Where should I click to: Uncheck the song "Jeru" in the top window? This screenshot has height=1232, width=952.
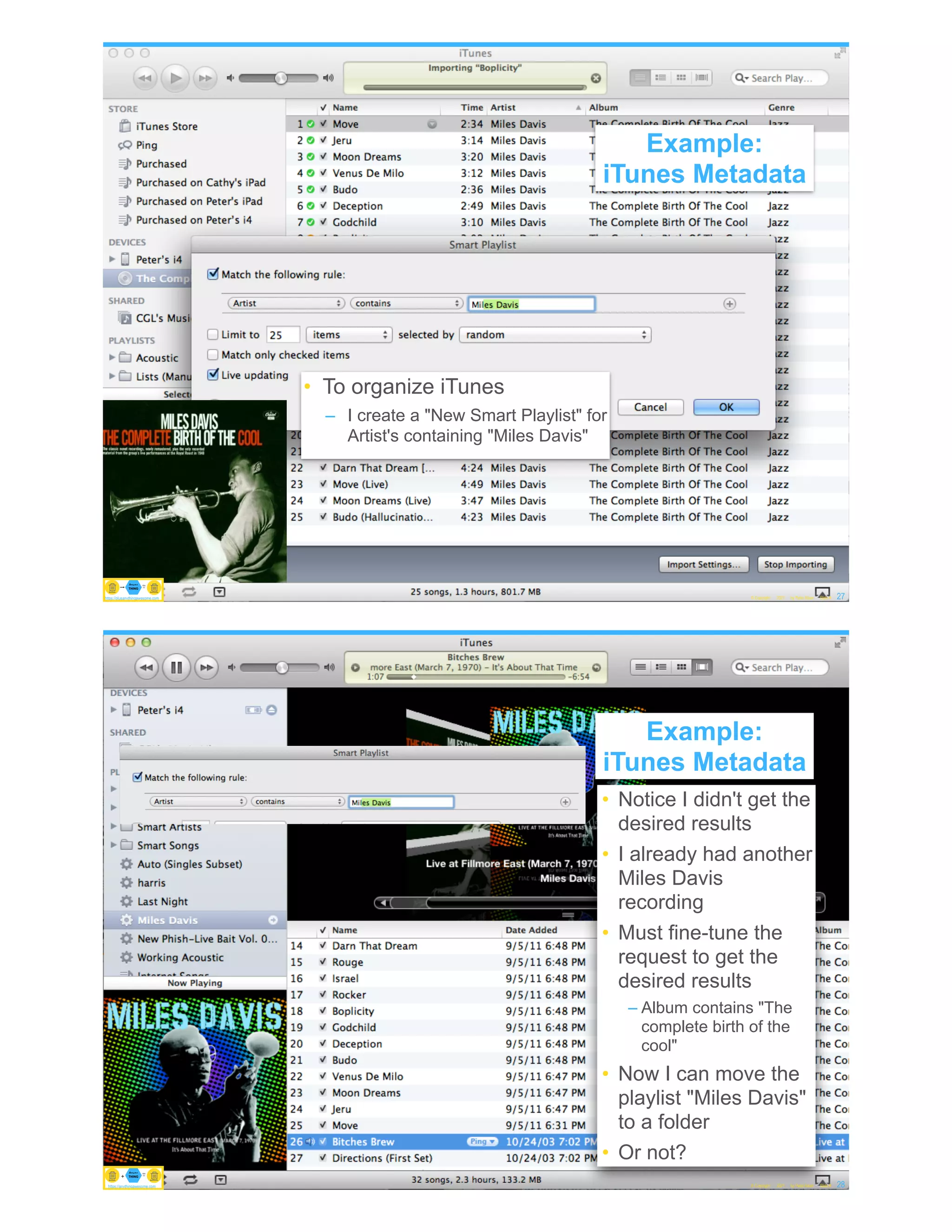pos(323,140)
